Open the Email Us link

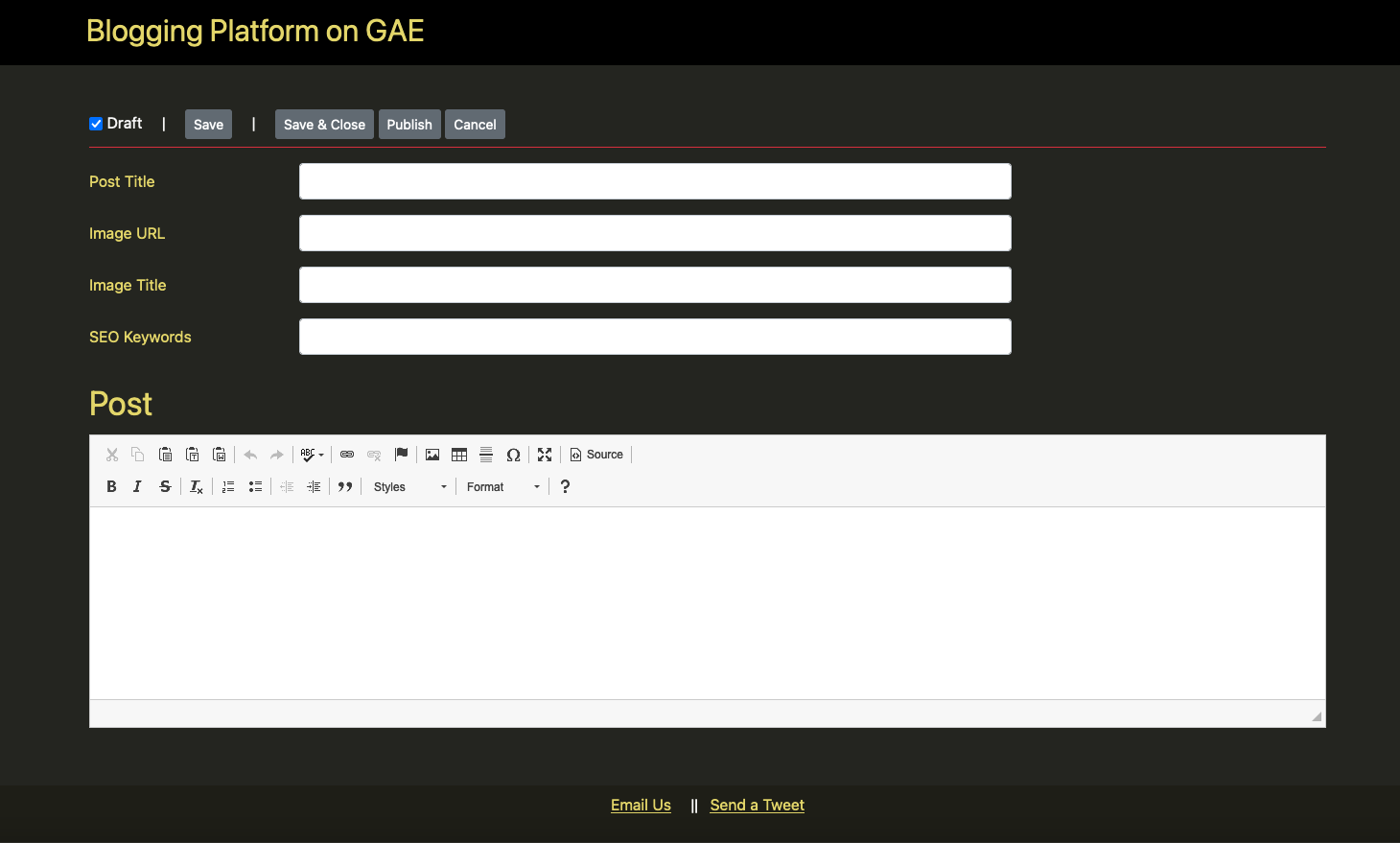click(x=641, y=805)
